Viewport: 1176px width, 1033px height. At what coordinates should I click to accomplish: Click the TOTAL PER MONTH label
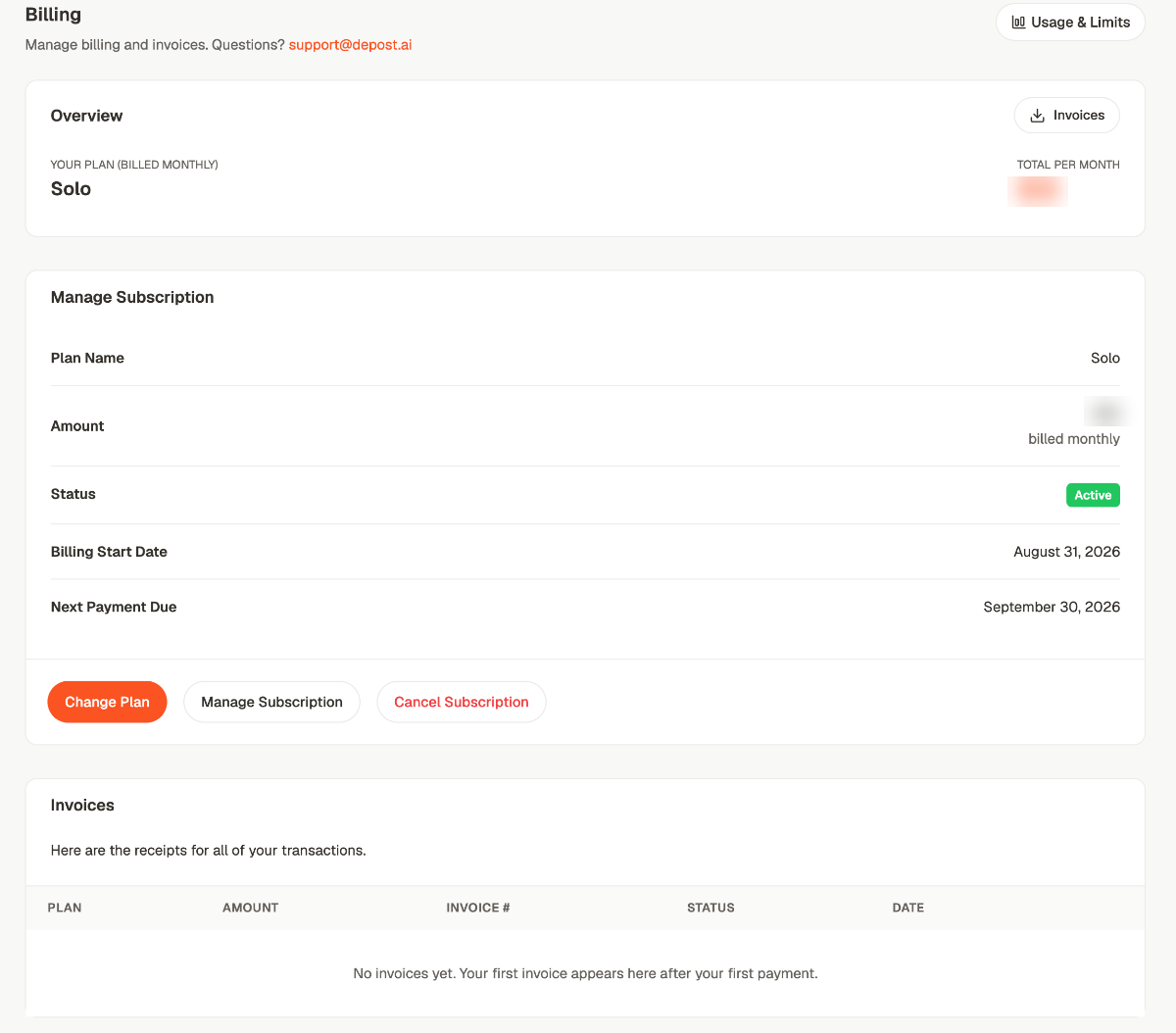(x=1068, y=165)
